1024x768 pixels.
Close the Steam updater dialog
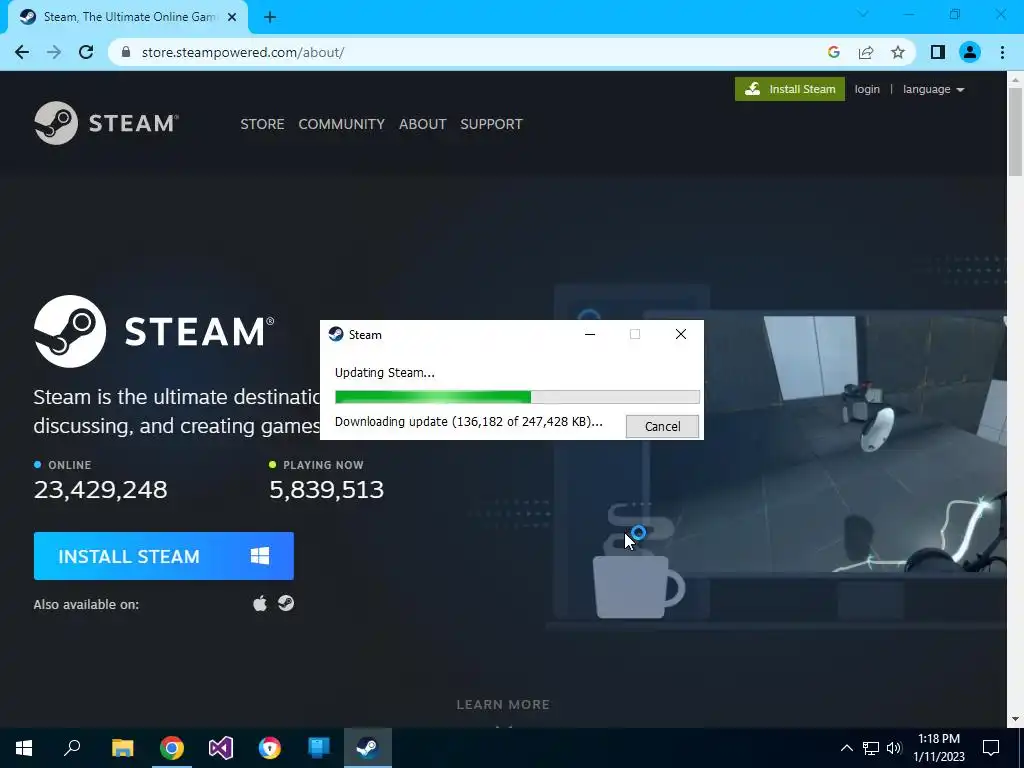click(680, 334)
